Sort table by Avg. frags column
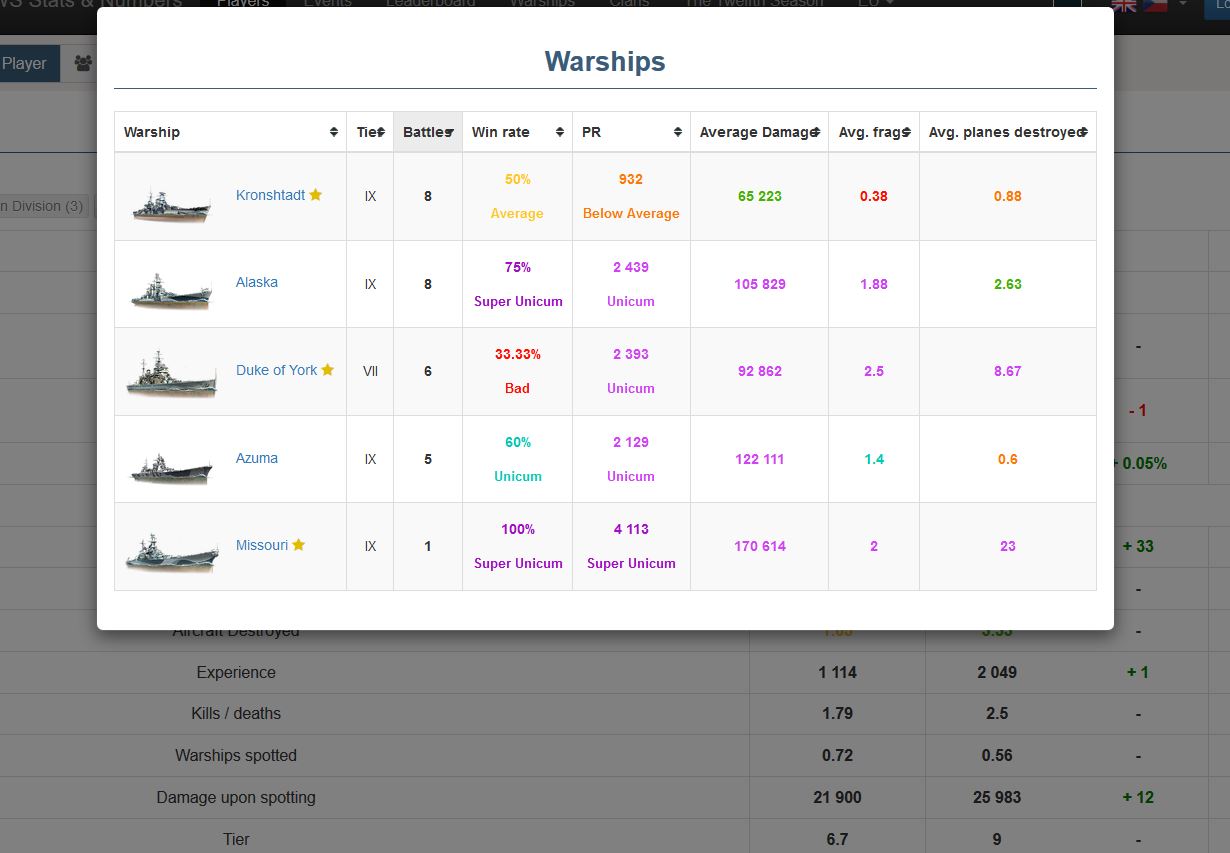 [x=874, y=132]
